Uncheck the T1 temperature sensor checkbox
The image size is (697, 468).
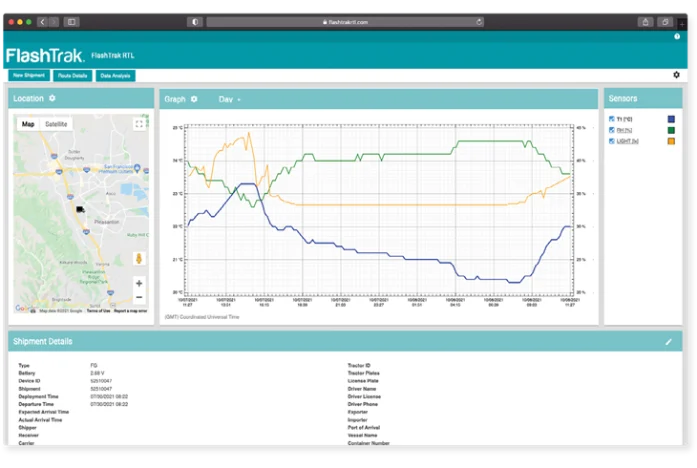coord(611,119)
